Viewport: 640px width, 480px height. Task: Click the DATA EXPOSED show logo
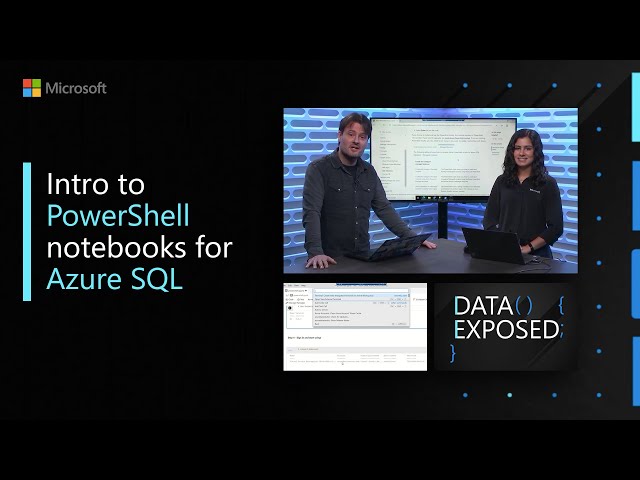[506, 327]
